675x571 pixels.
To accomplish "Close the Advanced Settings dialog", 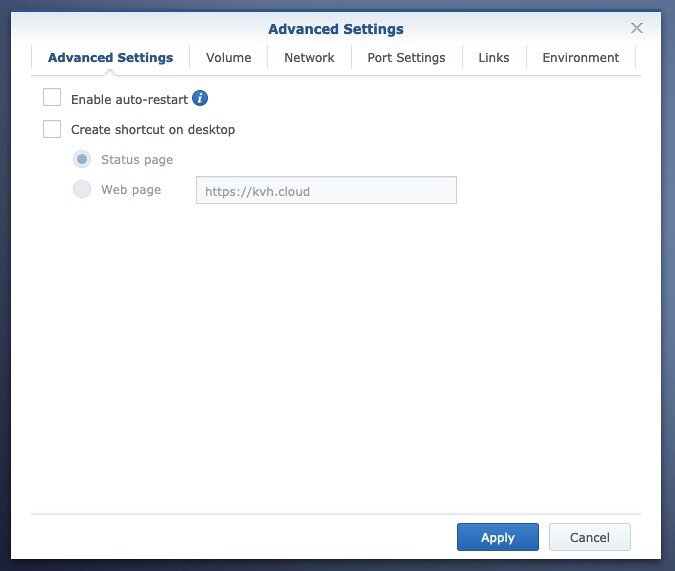I will point(637,28).
